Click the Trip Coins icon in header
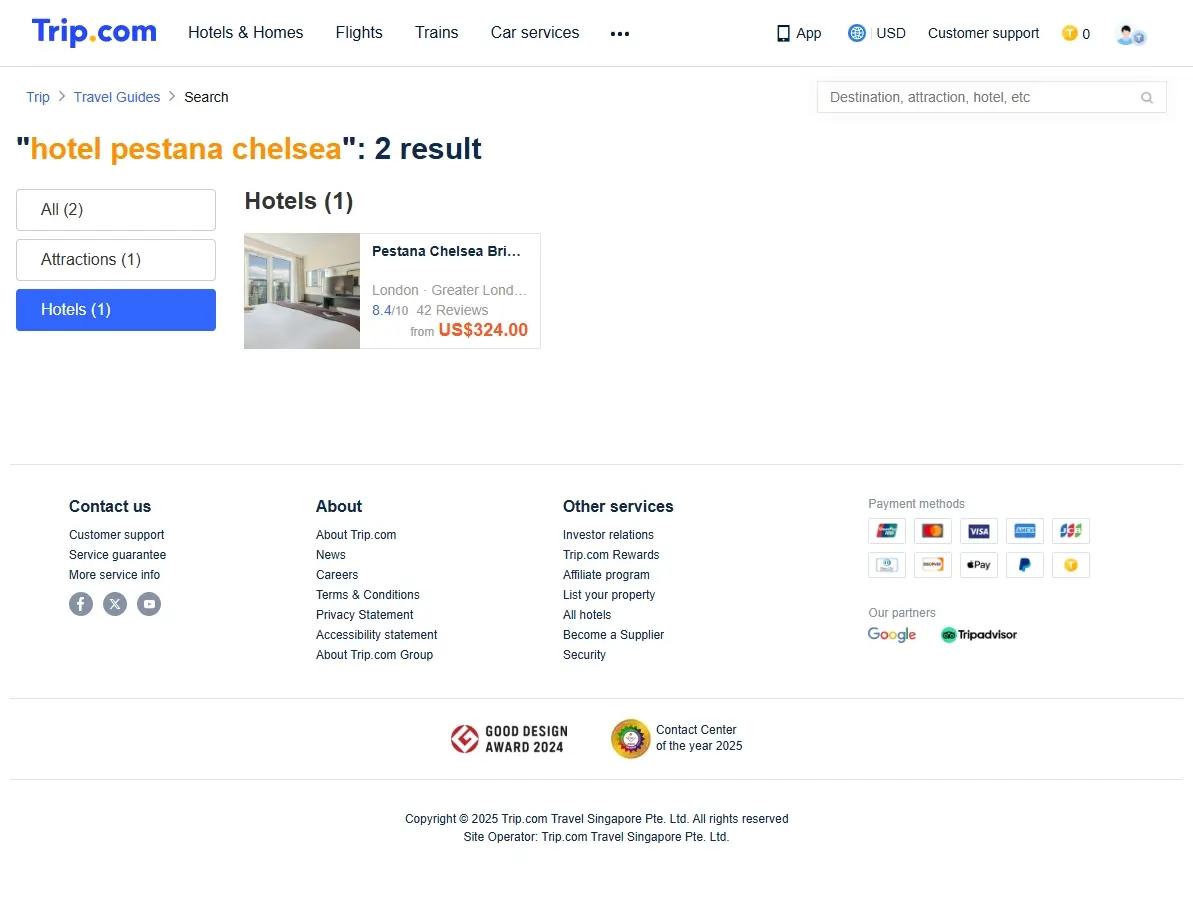The image size is (1193, 921). tap(1069, 33)
